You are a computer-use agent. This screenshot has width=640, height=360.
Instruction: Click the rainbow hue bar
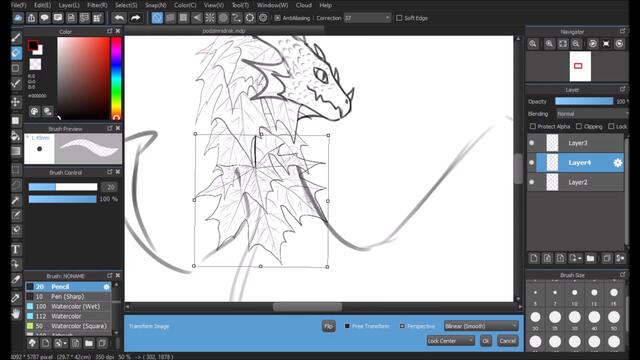pyautogui.click(x=116, y=78)
